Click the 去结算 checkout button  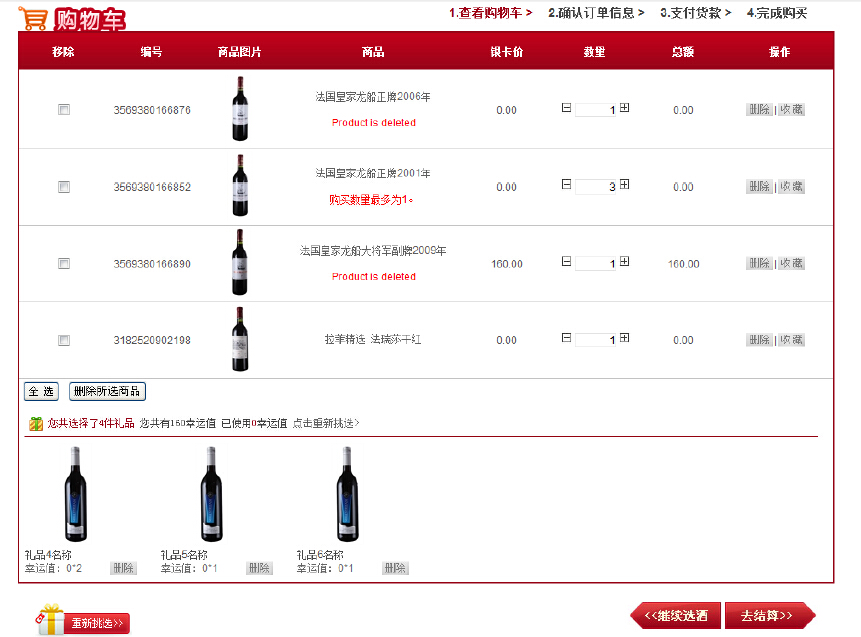(x=769, y=616)
